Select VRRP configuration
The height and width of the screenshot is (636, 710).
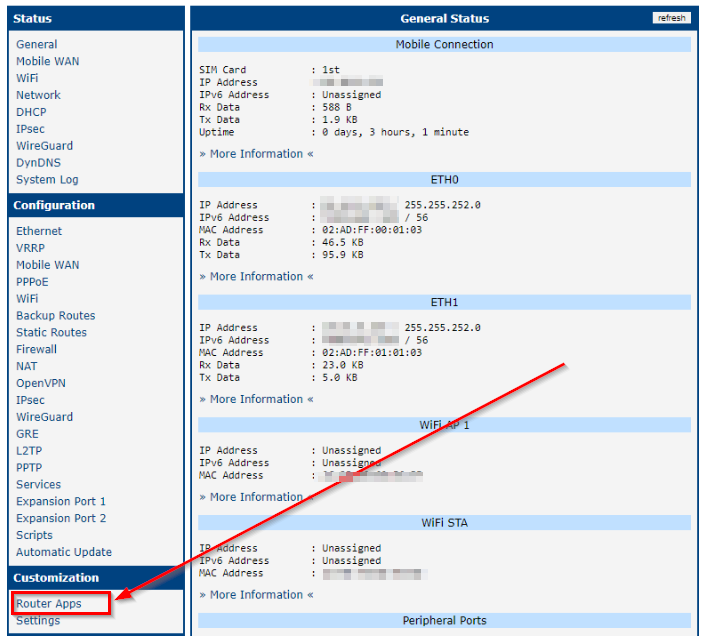30,248
